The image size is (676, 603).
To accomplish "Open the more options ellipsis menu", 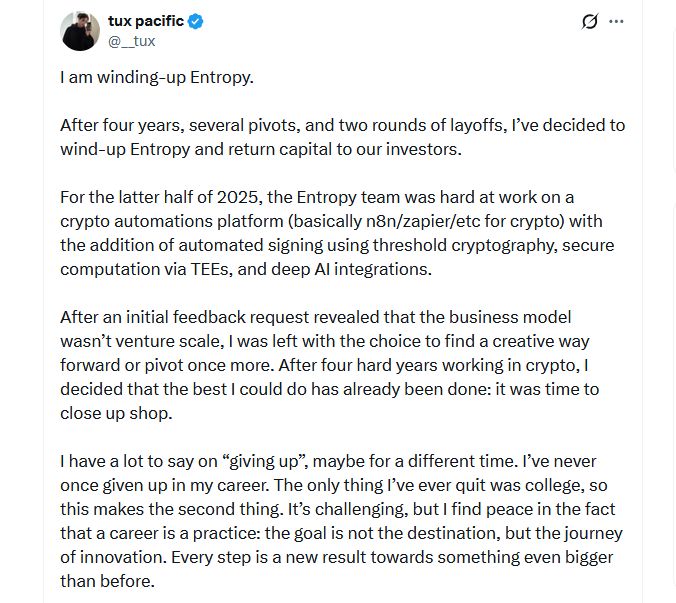I will coord(616,22).
